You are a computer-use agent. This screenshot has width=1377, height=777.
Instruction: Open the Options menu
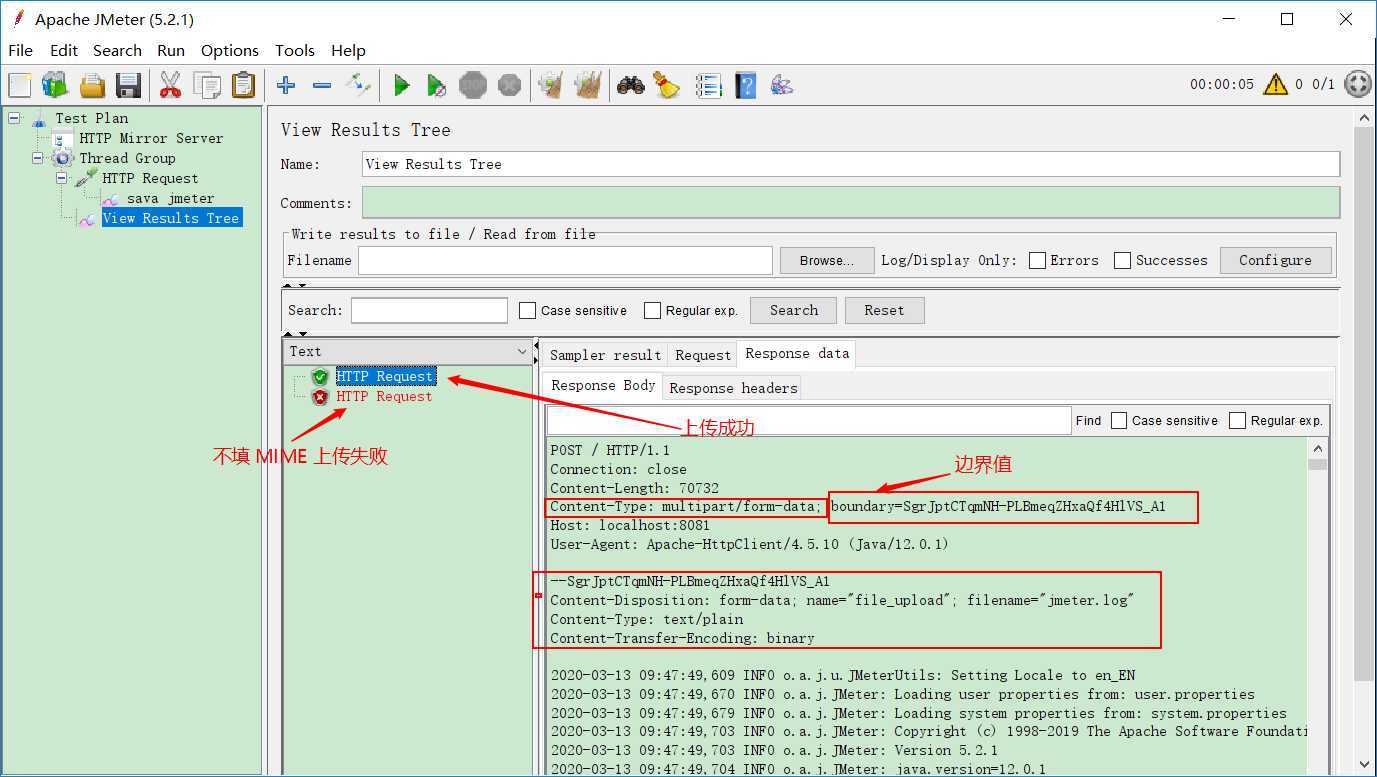(x=230, y=50)
